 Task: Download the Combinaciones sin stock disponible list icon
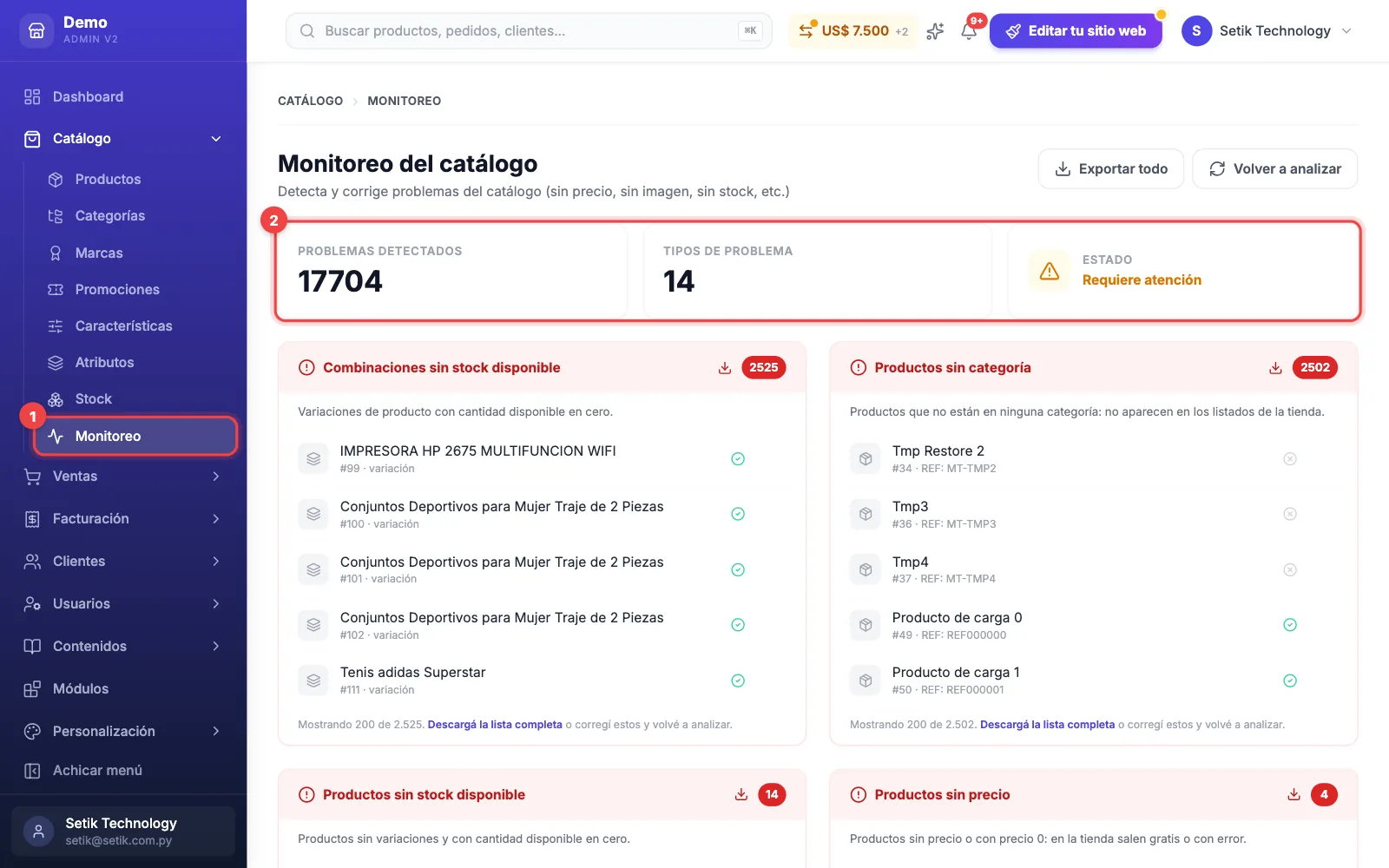pyautogui.click(x=725, y=368)
